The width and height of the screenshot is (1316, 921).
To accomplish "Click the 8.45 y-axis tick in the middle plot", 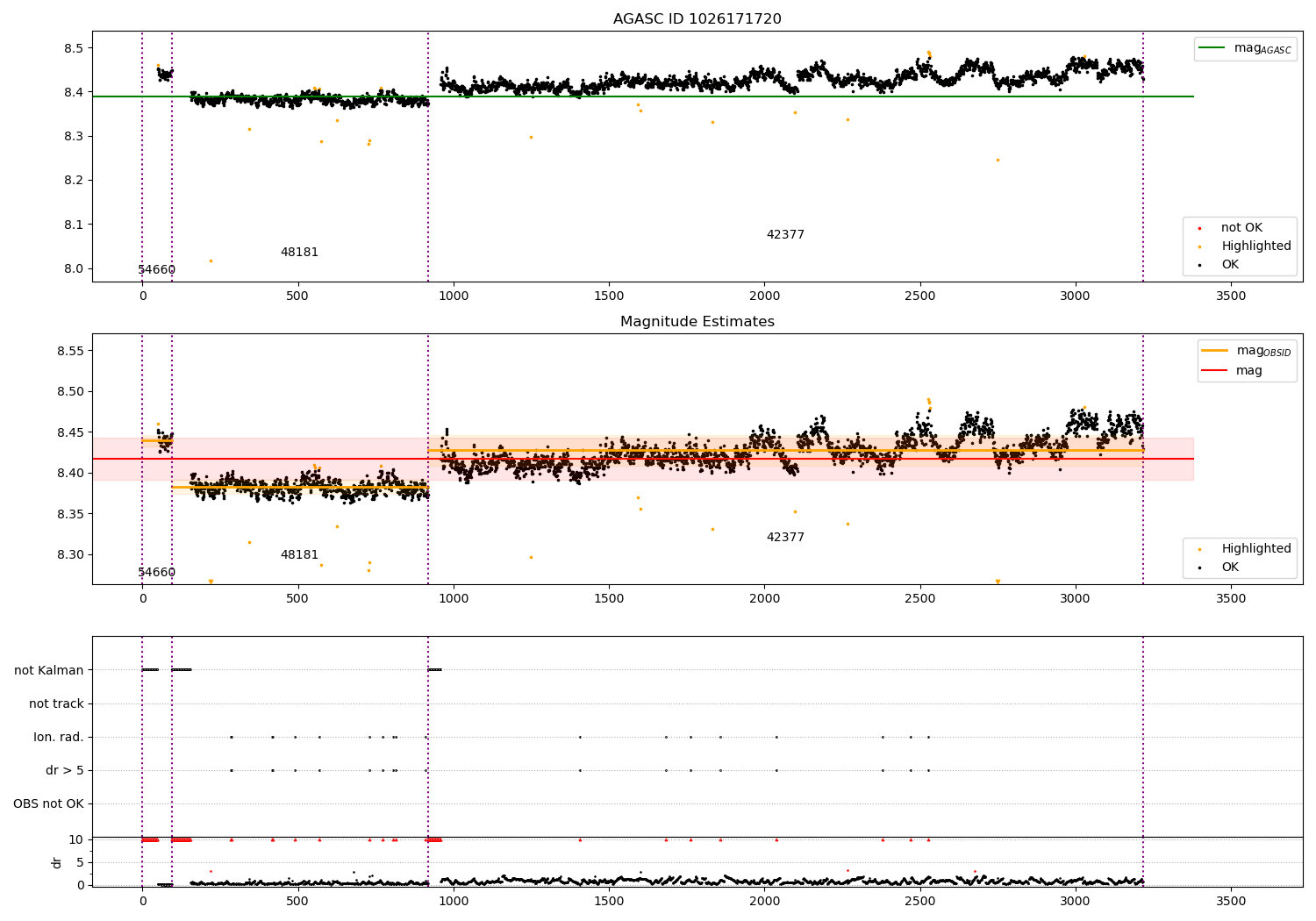I will (x=69, y=432).
